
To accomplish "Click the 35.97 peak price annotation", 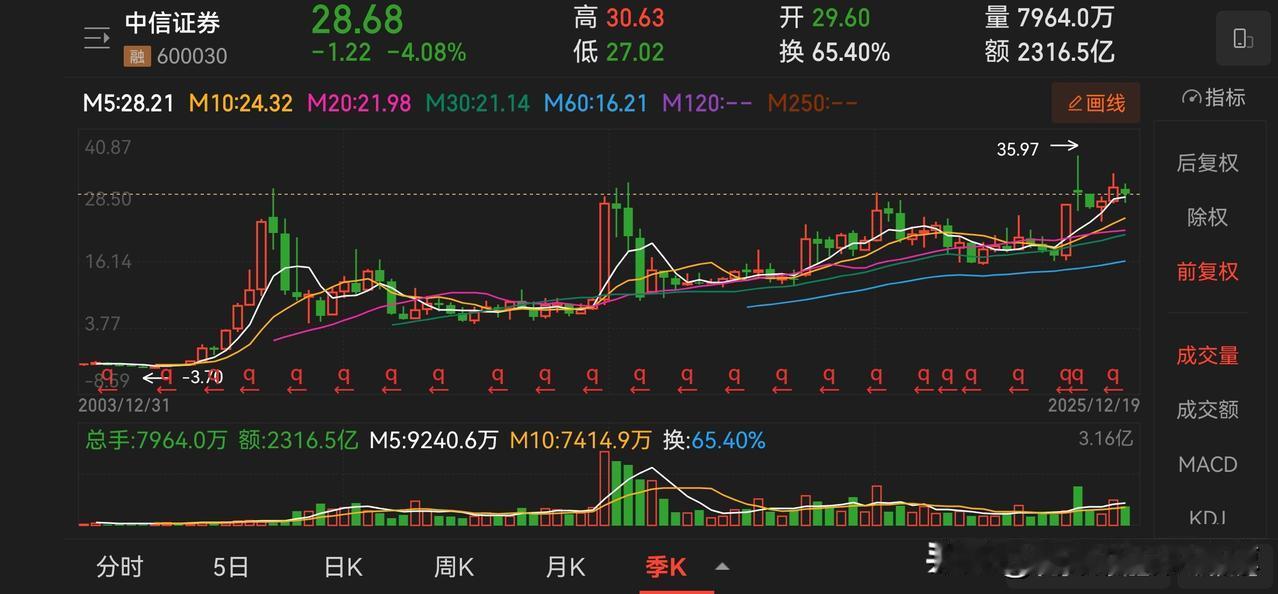I will point(1018,149).
